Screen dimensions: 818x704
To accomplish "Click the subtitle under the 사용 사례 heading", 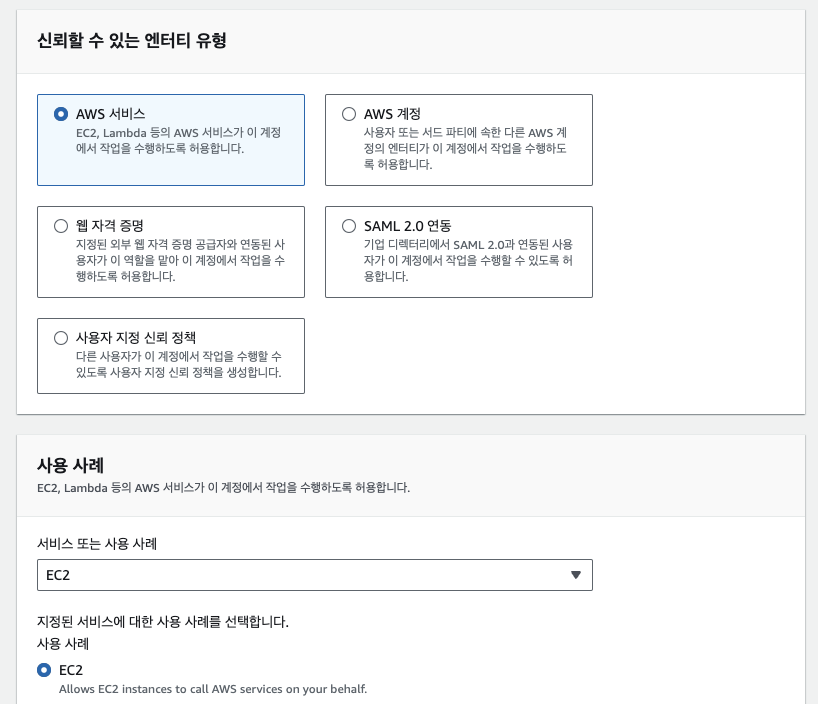I will tap(223, 488).
